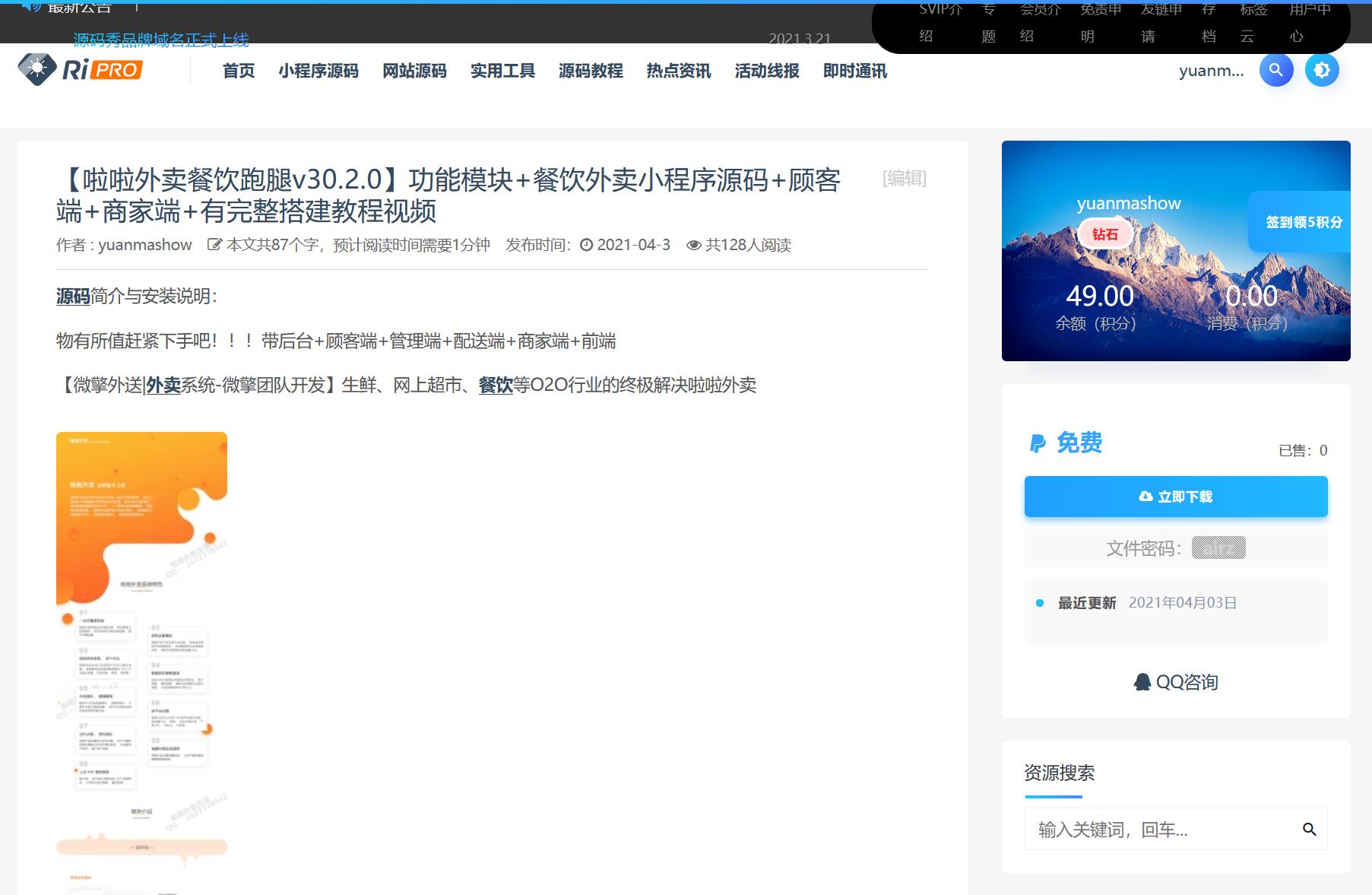
Task: Click the view count eye icon
Action: [693, 246]
